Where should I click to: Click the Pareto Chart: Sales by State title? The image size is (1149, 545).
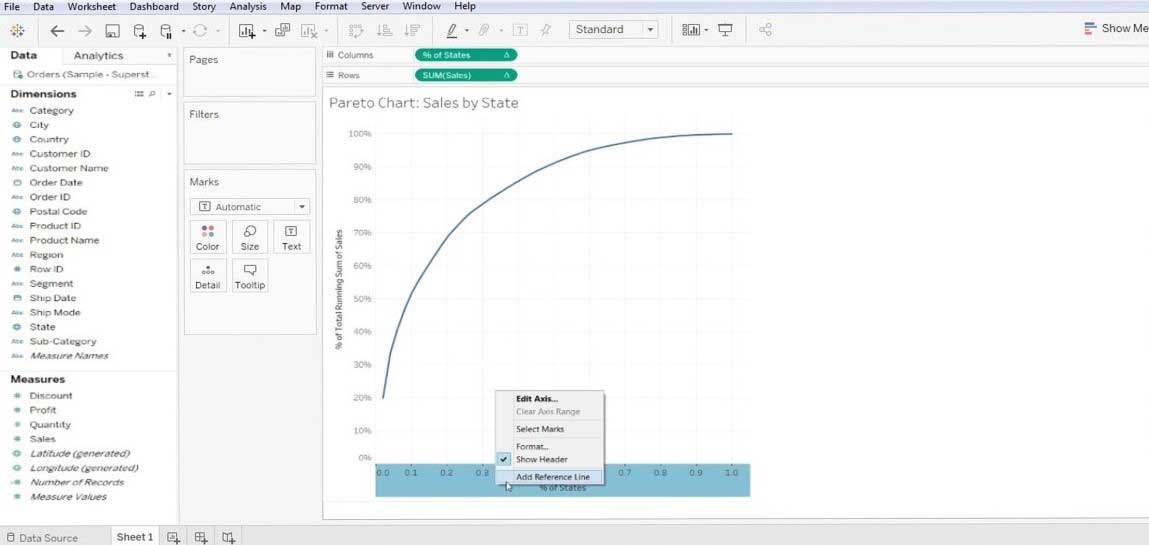[x=424, y=103]
